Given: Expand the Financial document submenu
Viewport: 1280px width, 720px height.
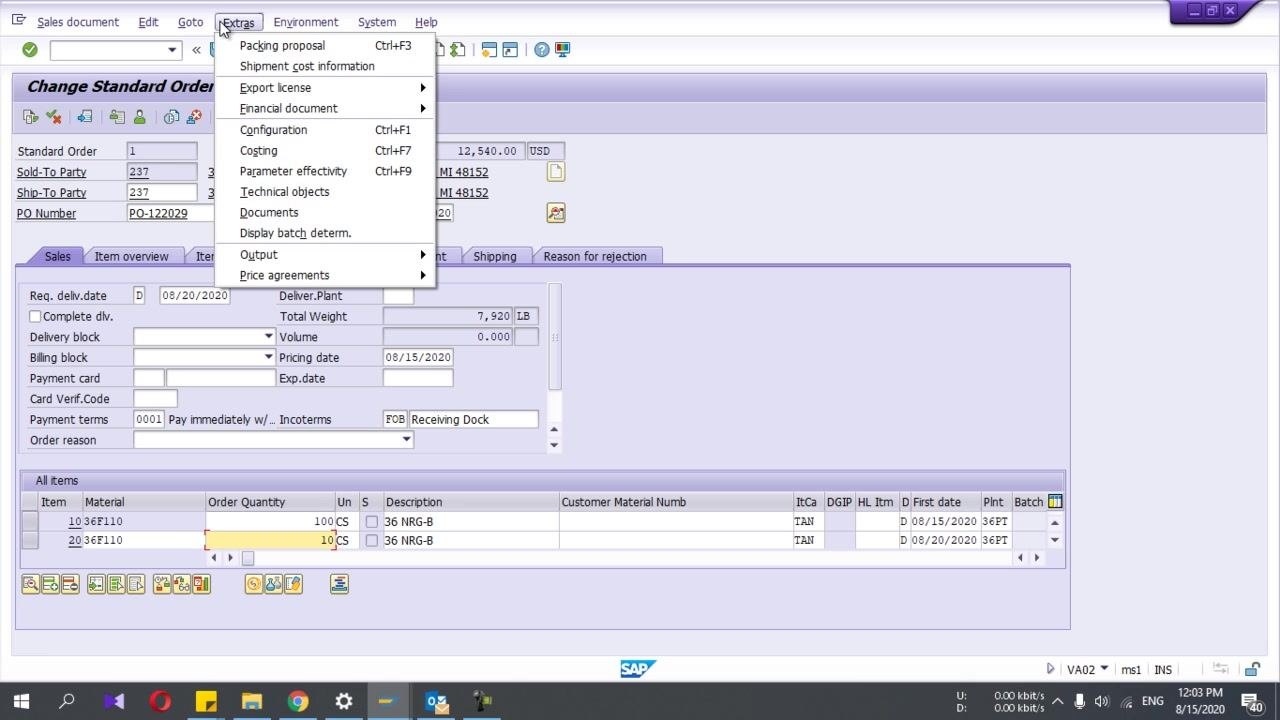Looking at the screenshot, I should (x=327, y=108).
